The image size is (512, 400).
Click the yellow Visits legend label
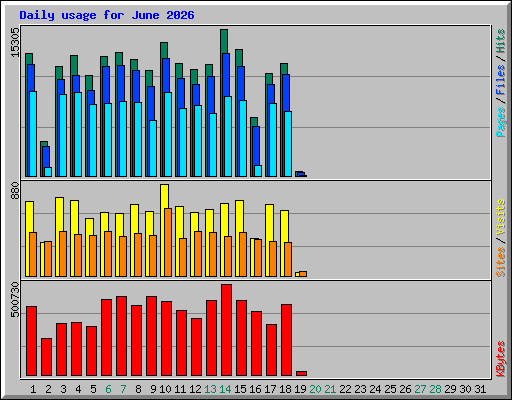click(x=500, y=218)
